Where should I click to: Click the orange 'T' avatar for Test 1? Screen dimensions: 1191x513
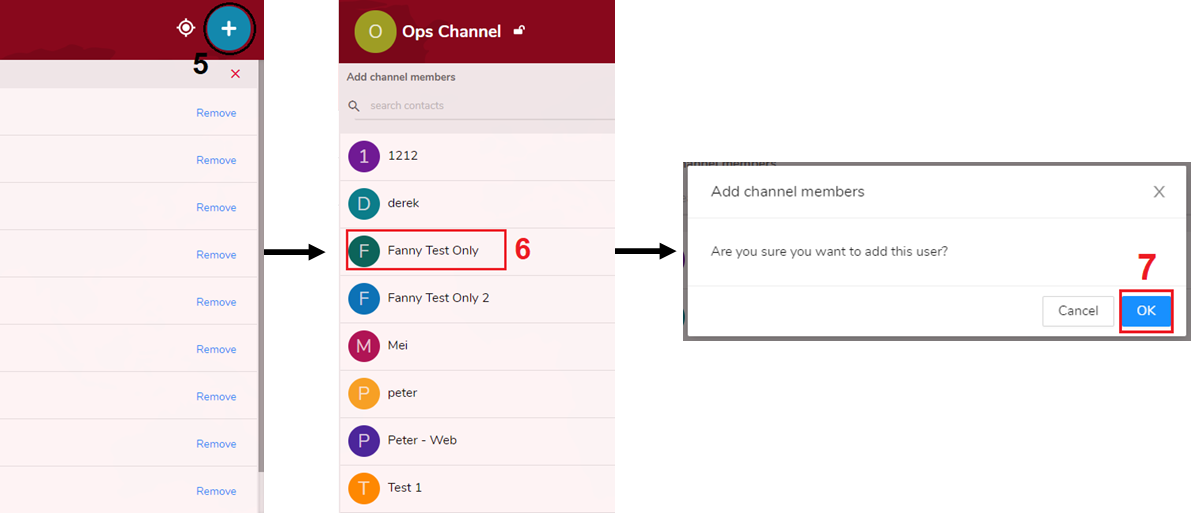(x=364, y=488)
